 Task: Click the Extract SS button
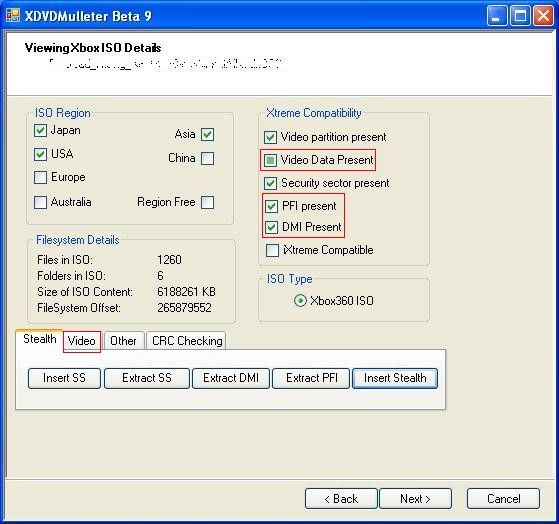click(x=147, y=378)
